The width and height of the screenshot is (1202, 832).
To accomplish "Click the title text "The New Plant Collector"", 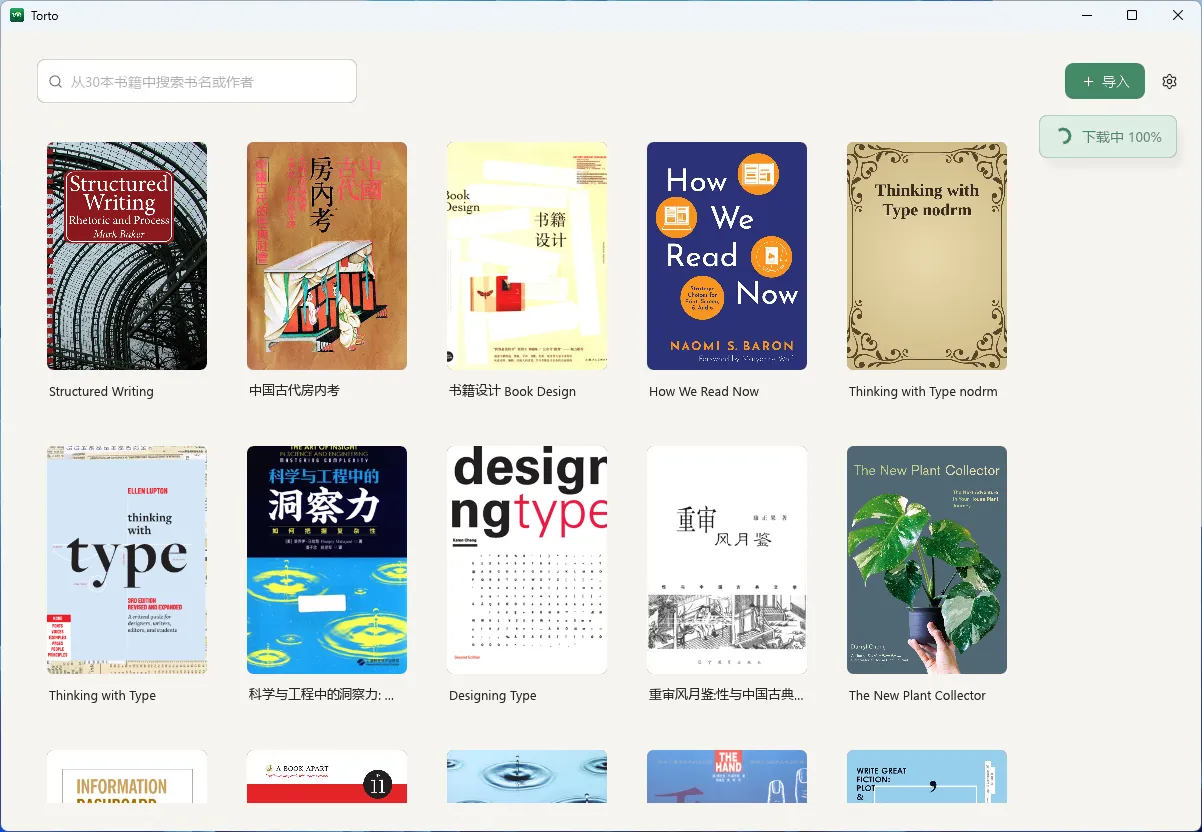I will pyautogui.click(x=917, y=696).
